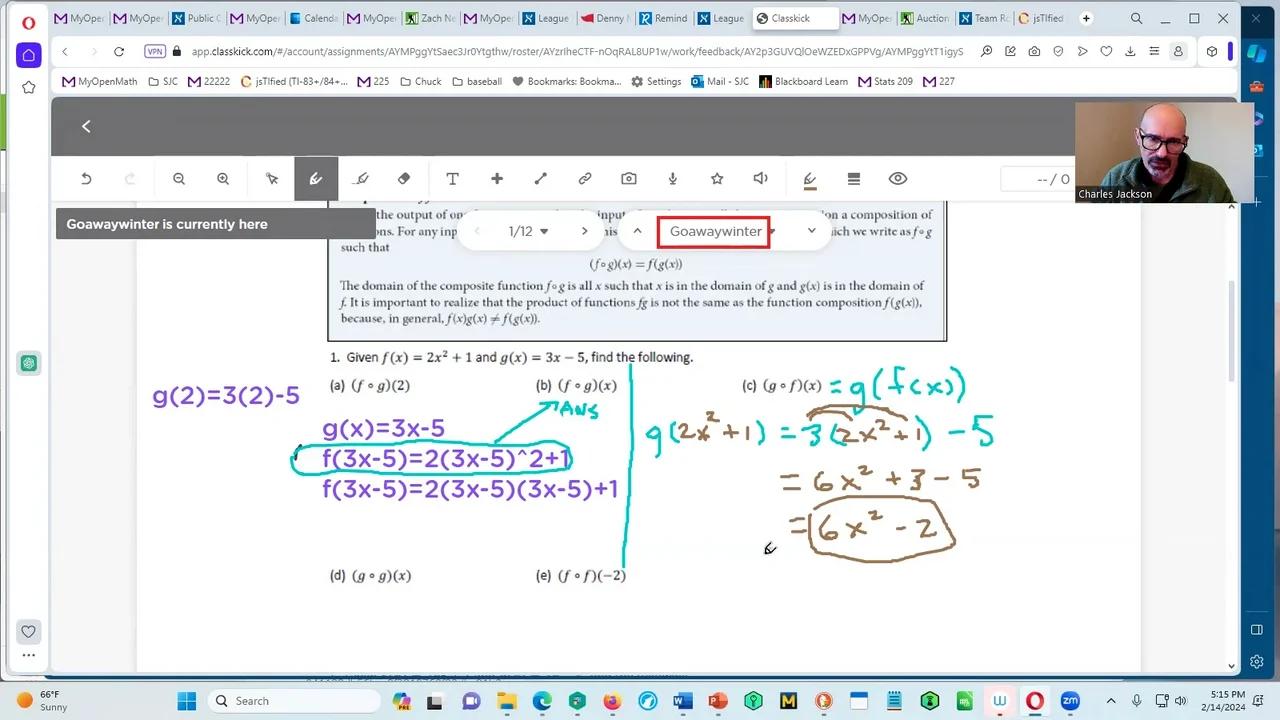The image size is (1280, 720).
Task: Toggle the speaker audio playback icon
Action: 761,179
